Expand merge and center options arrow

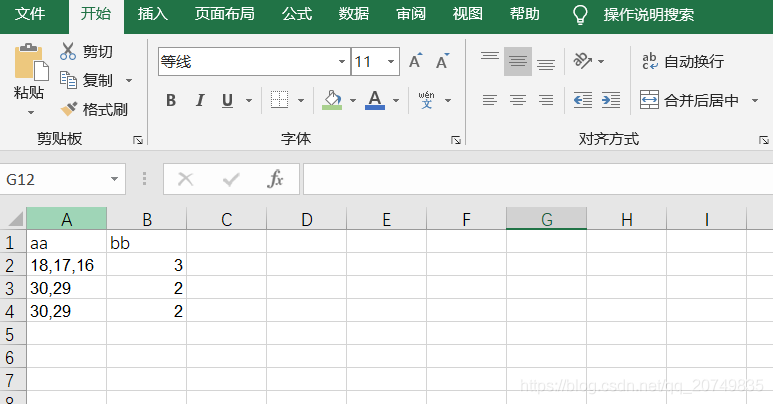pyautogui.click(x=755, y=100)
